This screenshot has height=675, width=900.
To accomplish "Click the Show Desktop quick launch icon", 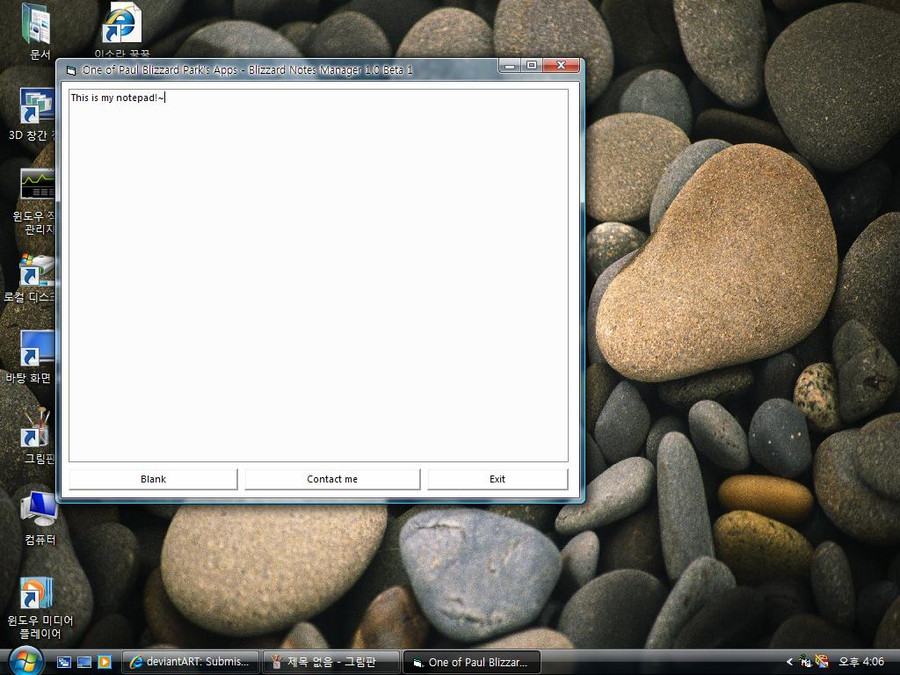I will (84, 662).
